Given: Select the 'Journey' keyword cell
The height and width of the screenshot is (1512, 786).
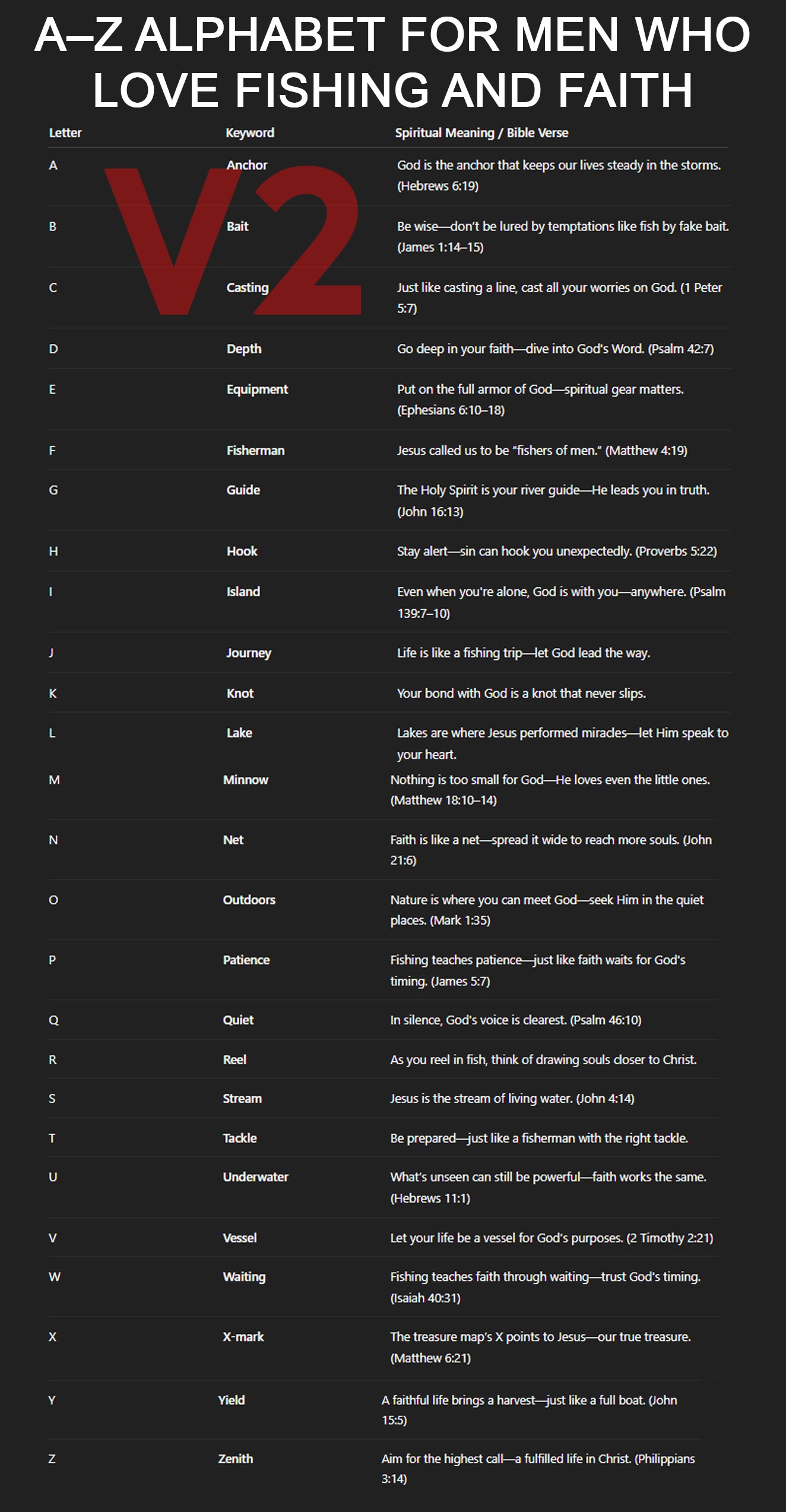Looking at the screenshot, I should (x=249, y=653).
